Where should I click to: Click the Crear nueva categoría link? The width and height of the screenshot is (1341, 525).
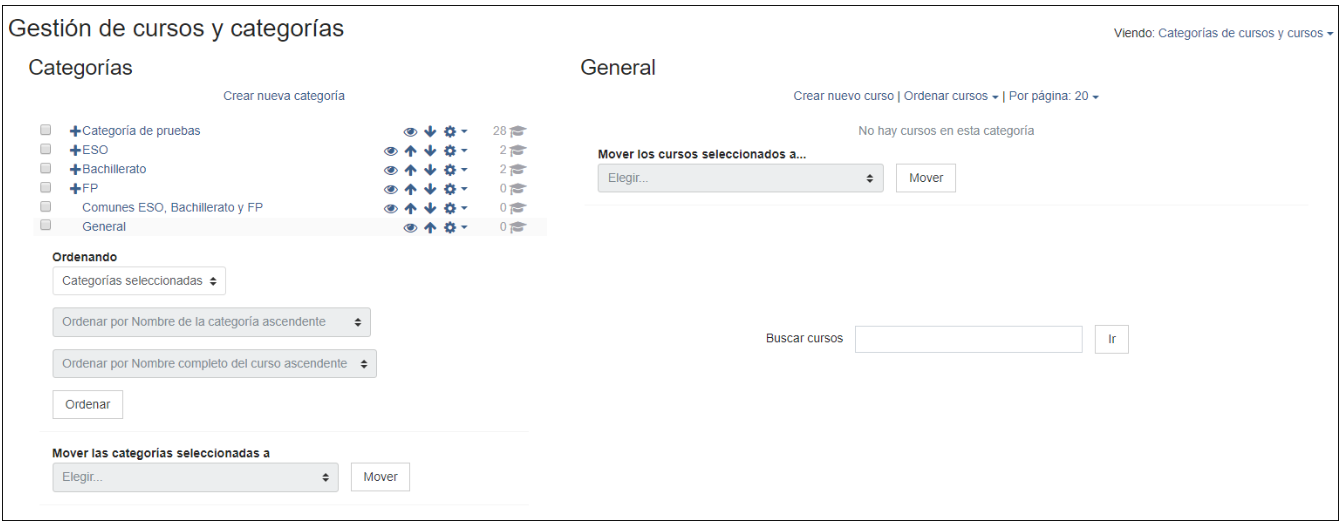click(284, 96)
